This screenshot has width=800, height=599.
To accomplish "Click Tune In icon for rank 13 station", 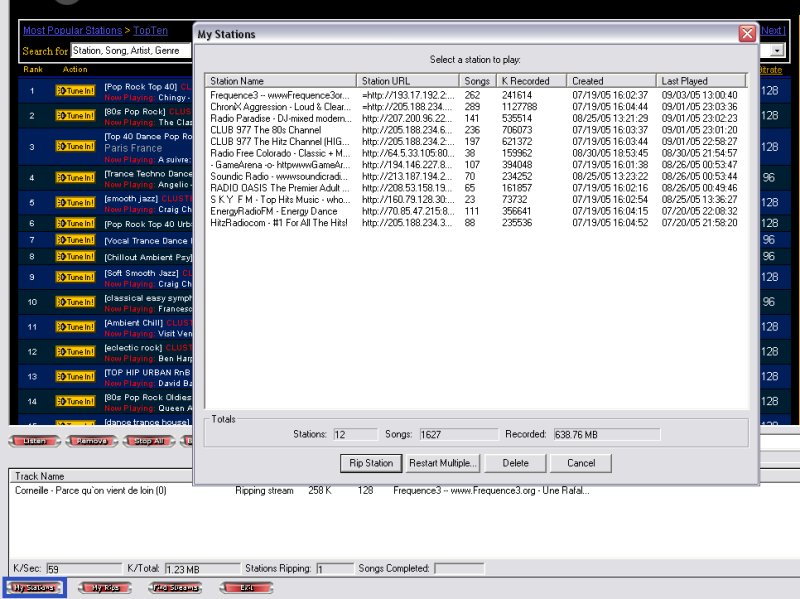I will 76,377.
